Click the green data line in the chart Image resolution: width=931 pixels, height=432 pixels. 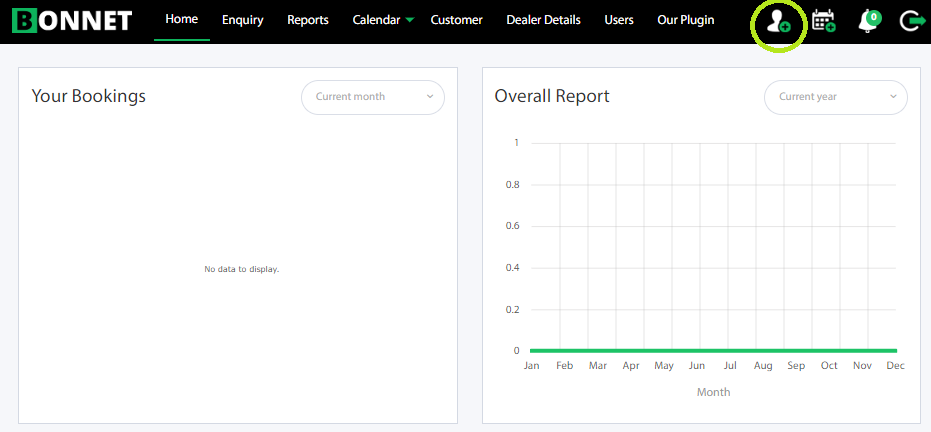[713, 350]
